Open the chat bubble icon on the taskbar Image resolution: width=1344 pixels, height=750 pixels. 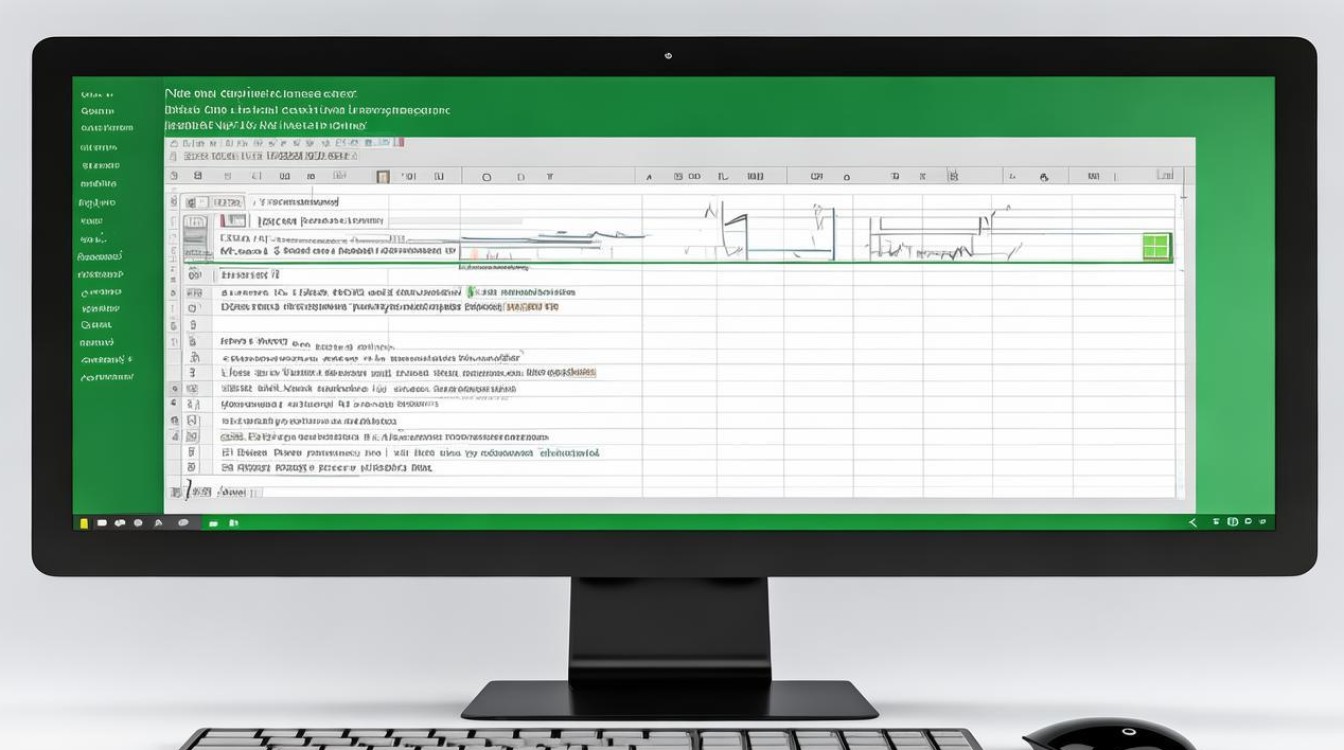click(x=183, y=522)
